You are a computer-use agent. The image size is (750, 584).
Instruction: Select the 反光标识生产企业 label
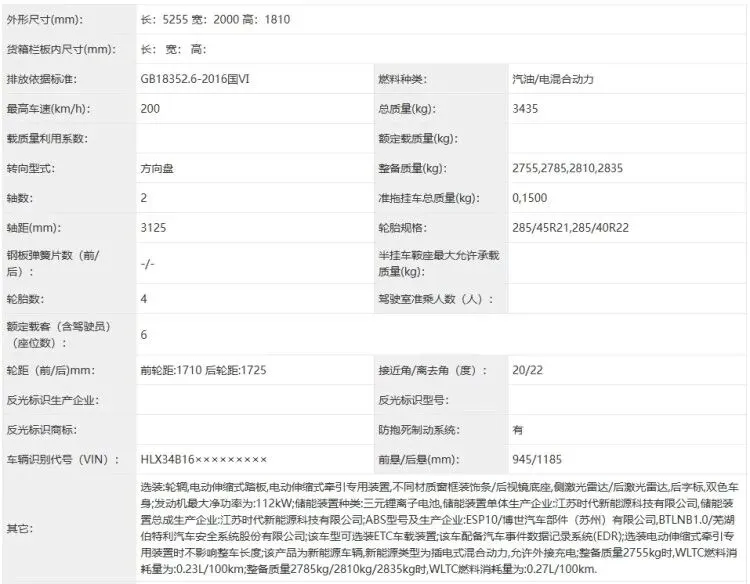53,400
